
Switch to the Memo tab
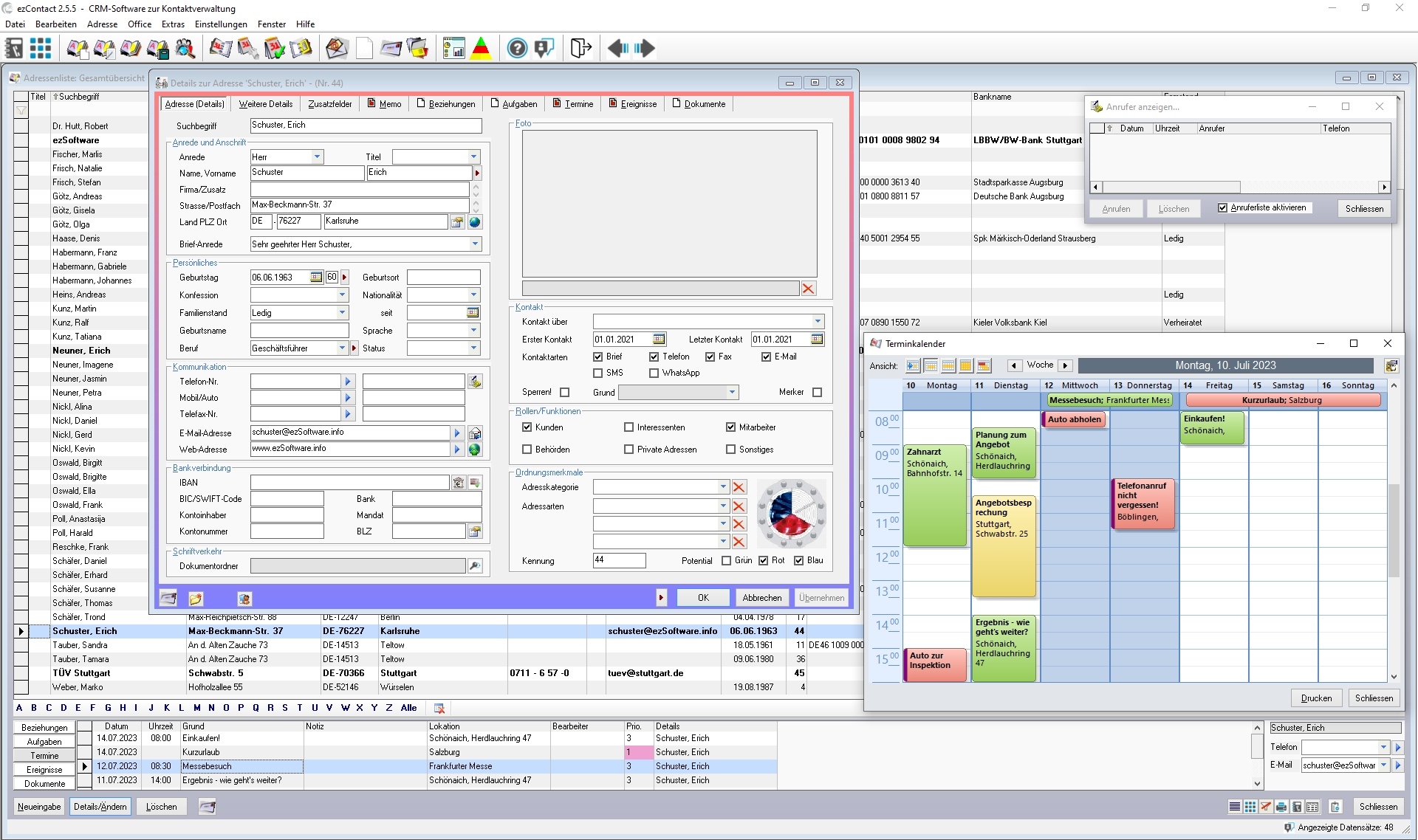385,104
